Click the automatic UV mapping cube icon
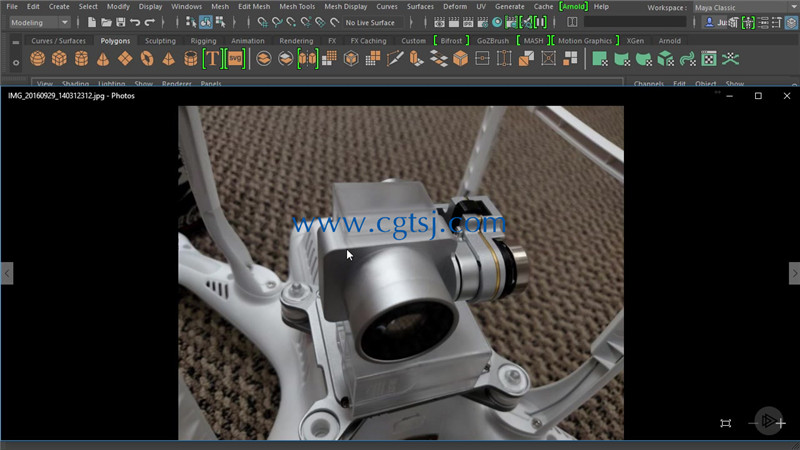Screen dimensions: 800x450 666,59
